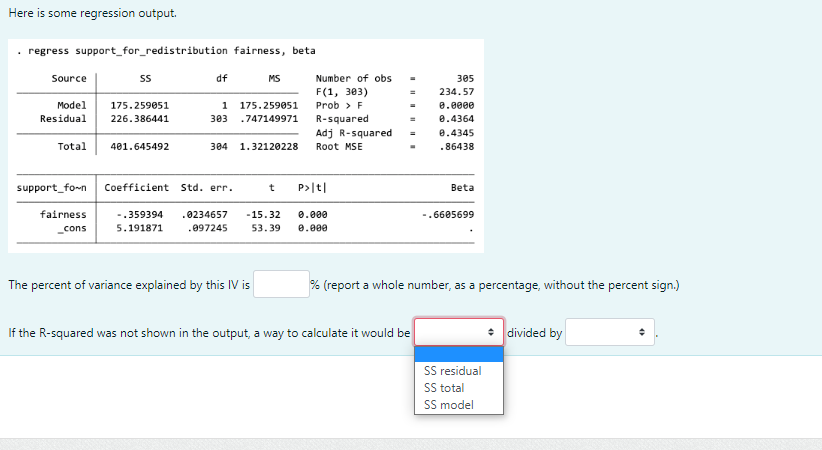This screenshot has width=822, height=450.
Task: Click the Adj R-squared value 0.4345
Action: pos(456,133)
